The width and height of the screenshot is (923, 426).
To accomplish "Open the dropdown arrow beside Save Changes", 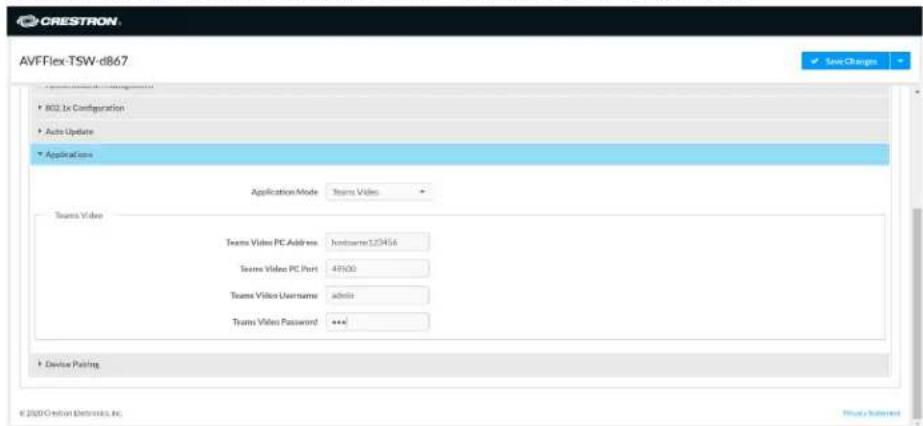I will pos(901,61).
